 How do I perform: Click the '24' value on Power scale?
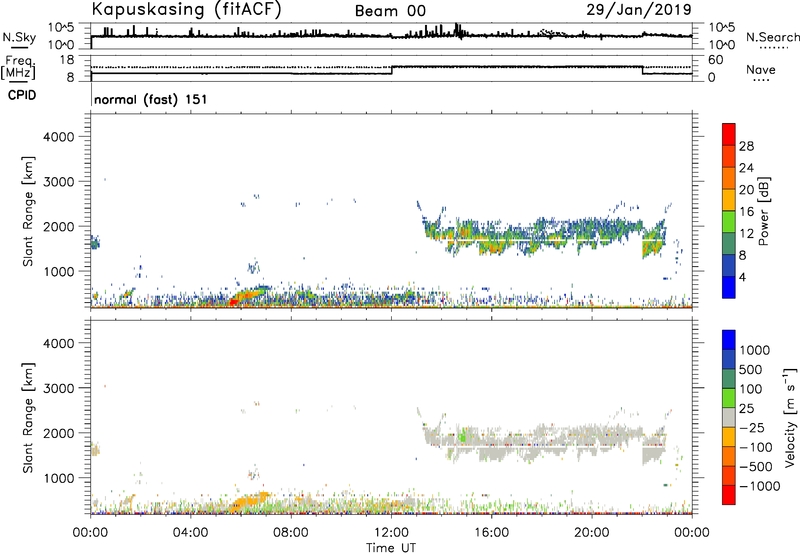tap(746, 168)
